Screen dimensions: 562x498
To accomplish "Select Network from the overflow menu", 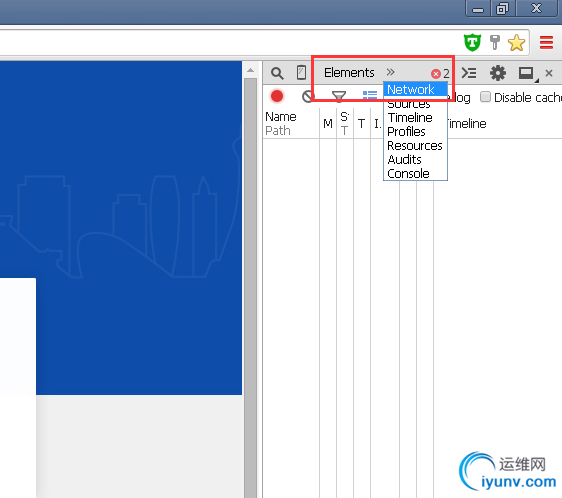I will click(x=415, y=89).
